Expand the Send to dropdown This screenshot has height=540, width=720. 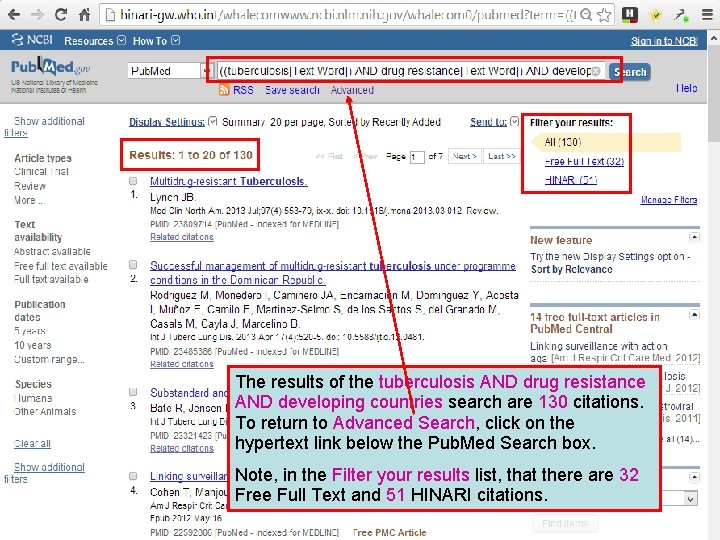(x=494, y=122)
